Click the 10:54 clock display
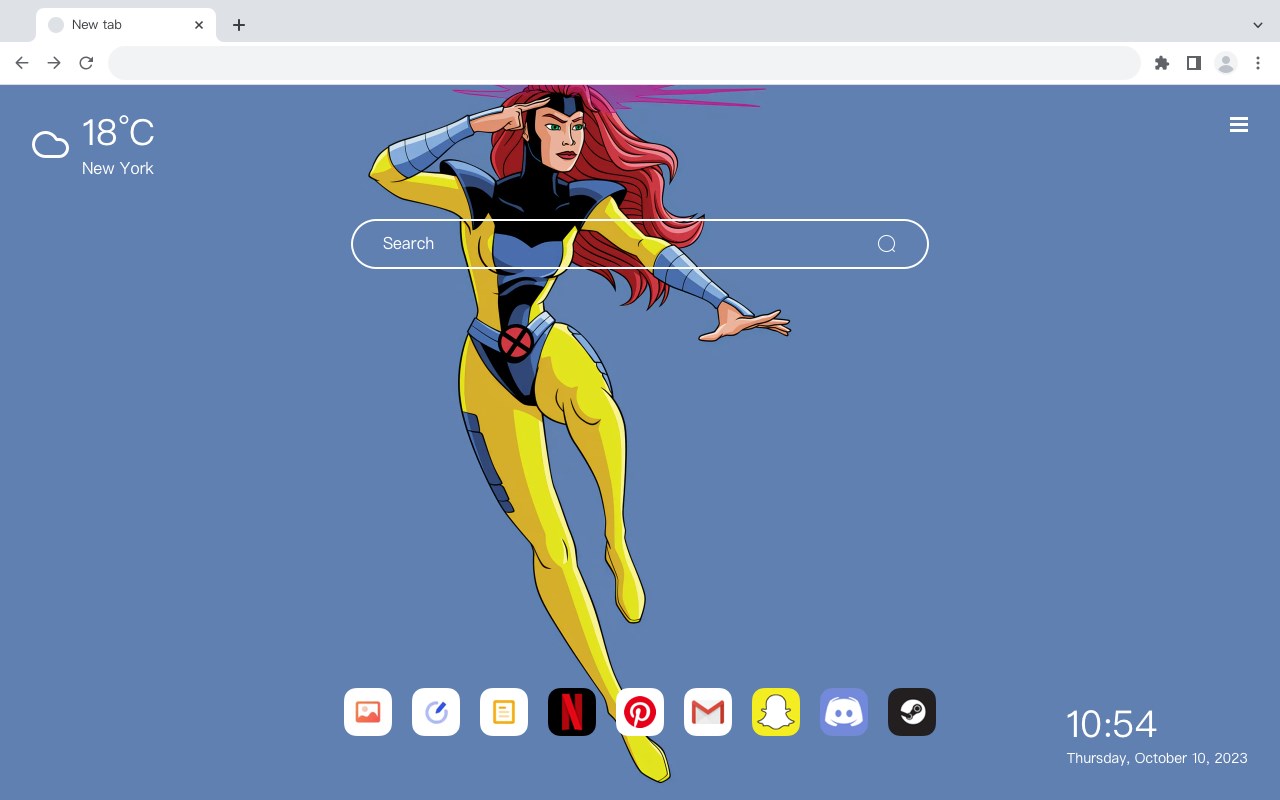Viewport: 1280px width, 800px height. (x=1111, y=724)
